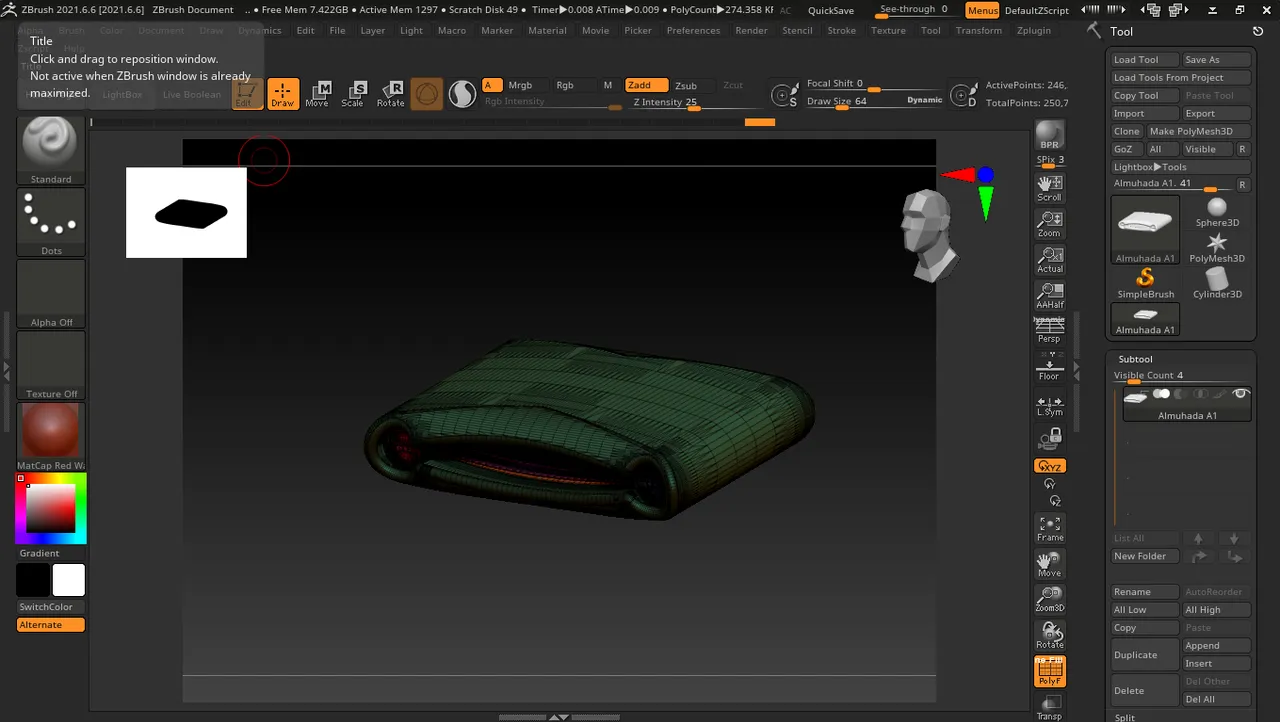1280x722 pixels.
Task: Toggle Almuhada A1 subtool eye visibility
Action: (x=1241, y=395)
